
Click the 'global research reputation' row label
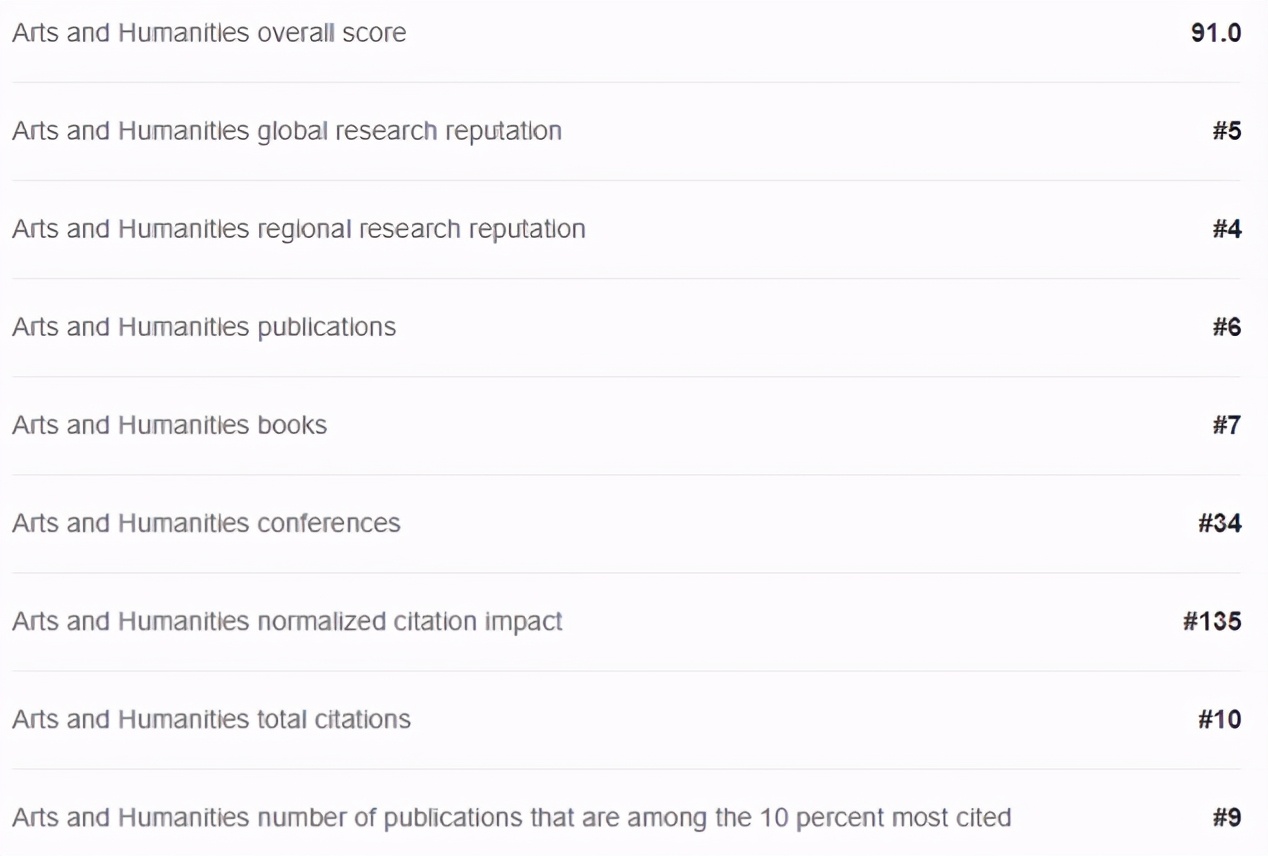286,131
